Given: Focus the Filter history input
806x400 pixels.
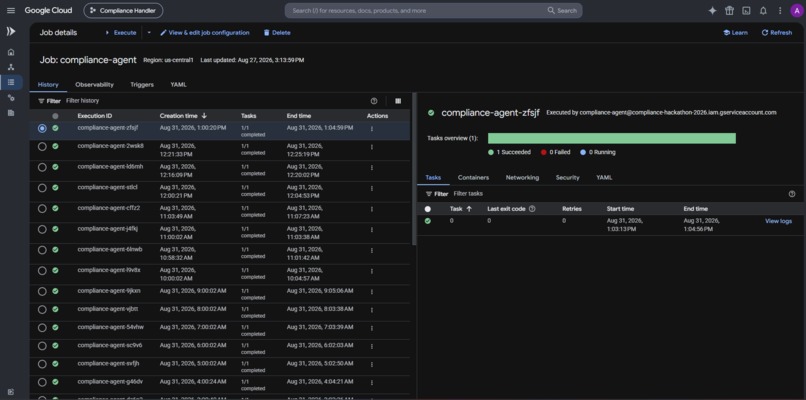Looking at the screenshot, I should point(216,101).
